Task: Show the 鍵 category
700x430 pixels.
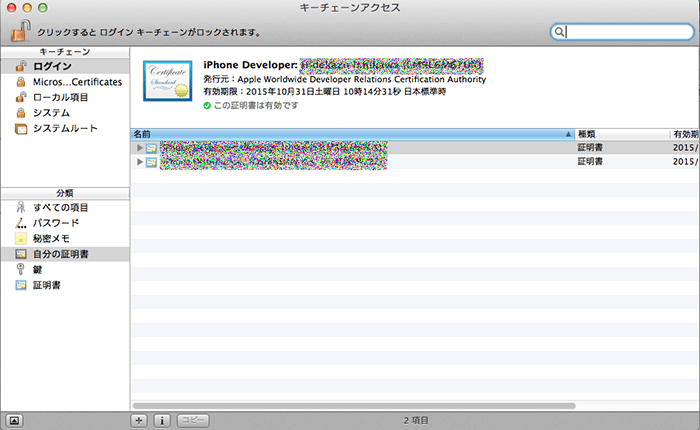Action: coord(36,269)
